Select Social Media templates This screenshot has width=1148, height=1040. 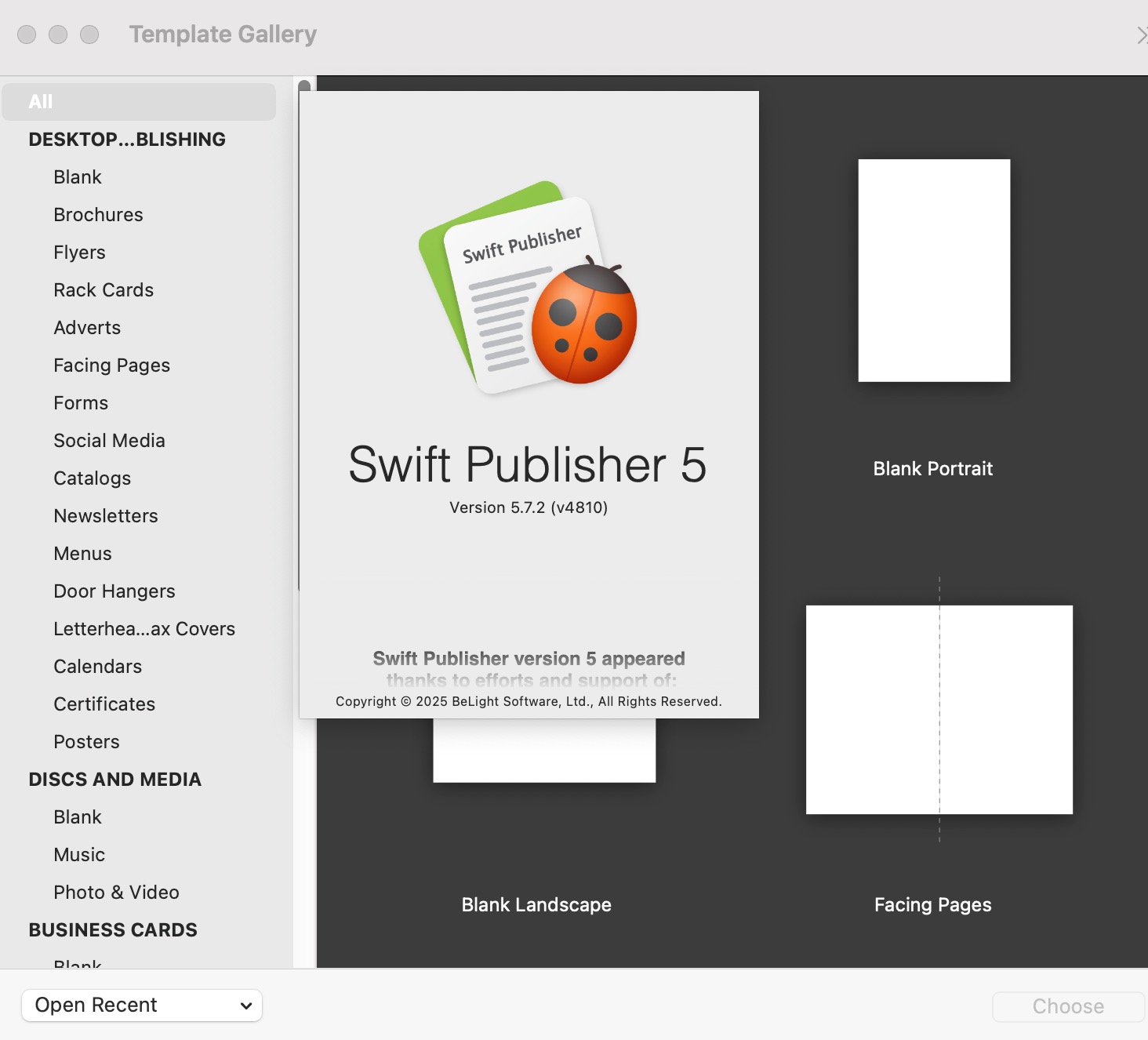(x=109, y=441)
